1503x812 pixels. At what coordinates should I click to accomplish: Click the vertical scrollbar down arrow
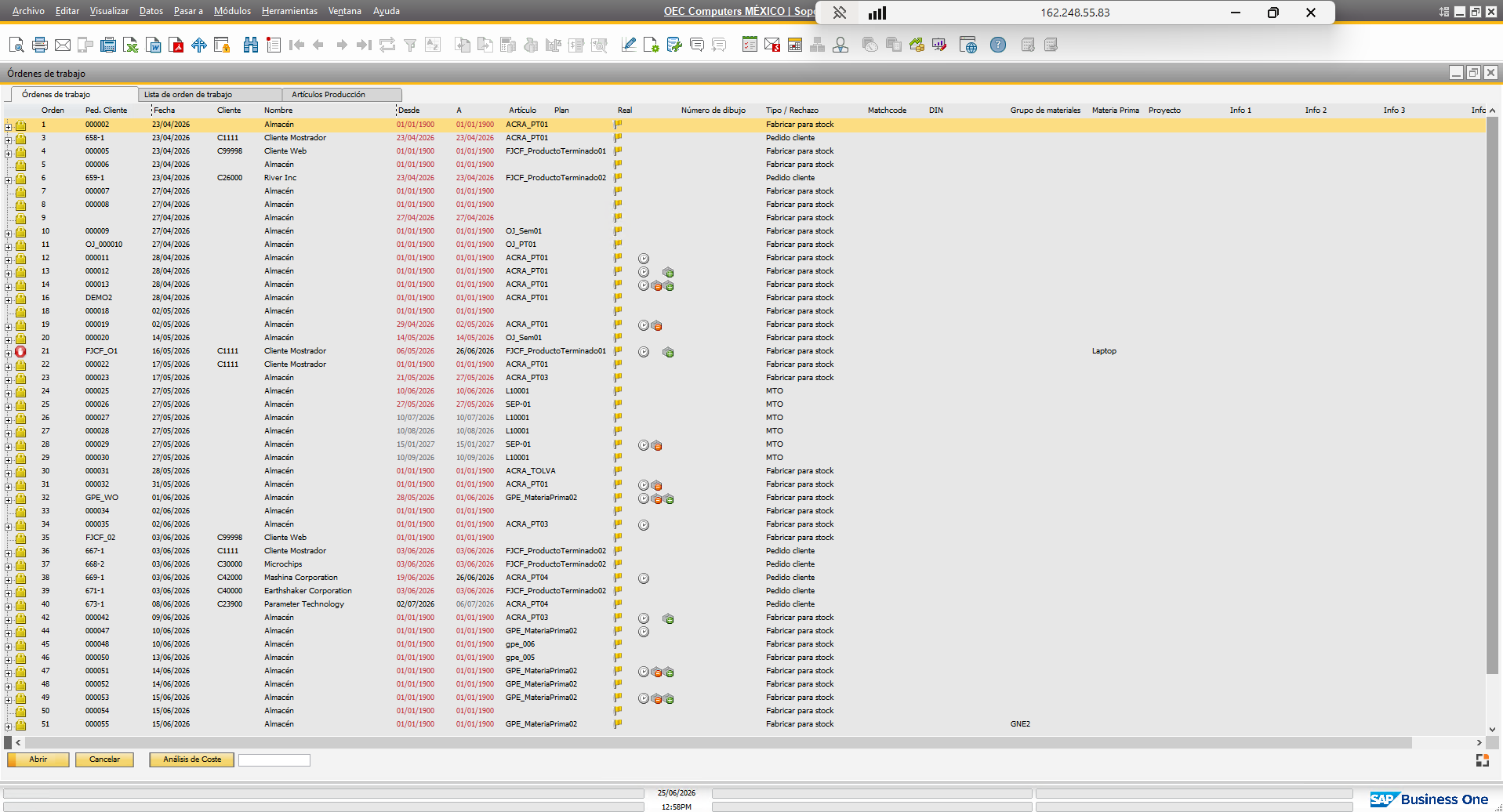click(1492, 729)
